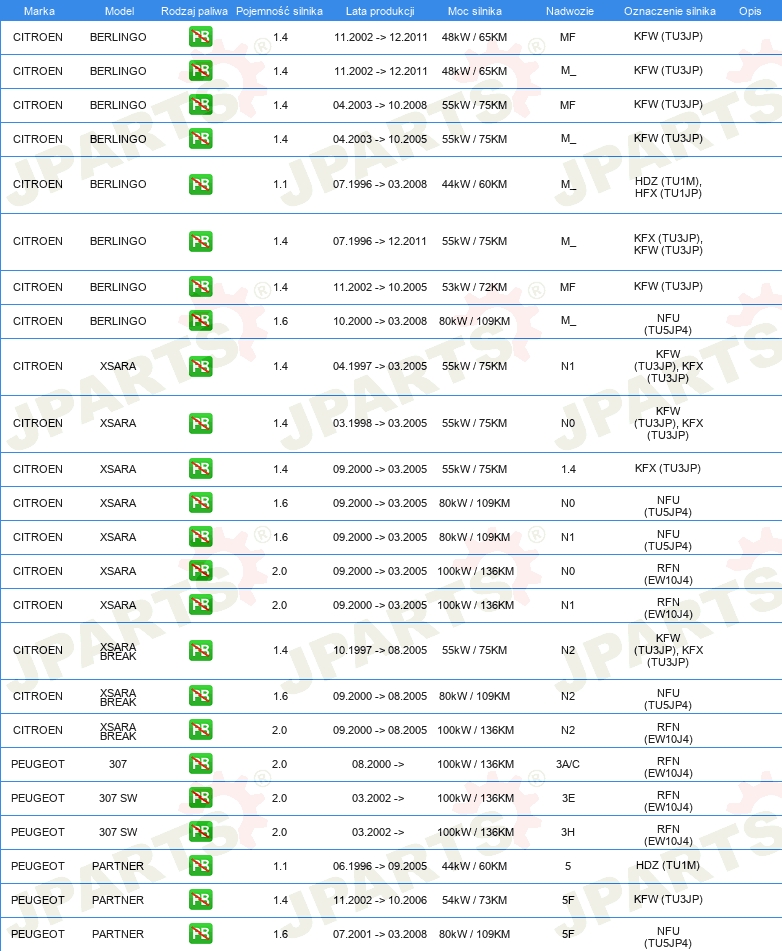This screenshot has width=782, height=951.
Task: Click the 'Model' column header
Action: click(119, 11)
